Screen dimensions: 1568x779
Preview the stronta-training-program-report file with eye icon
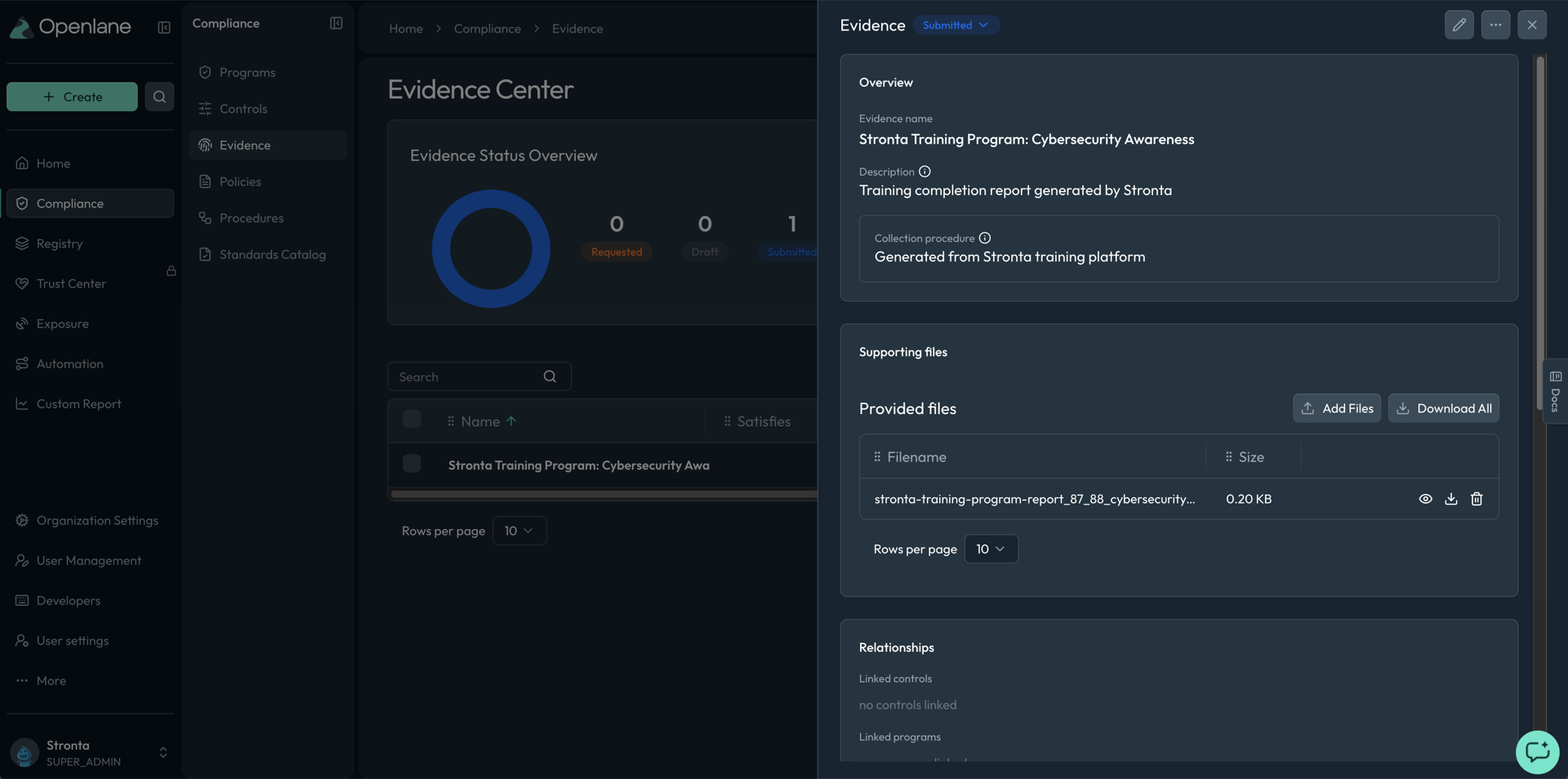(1425, 499)
